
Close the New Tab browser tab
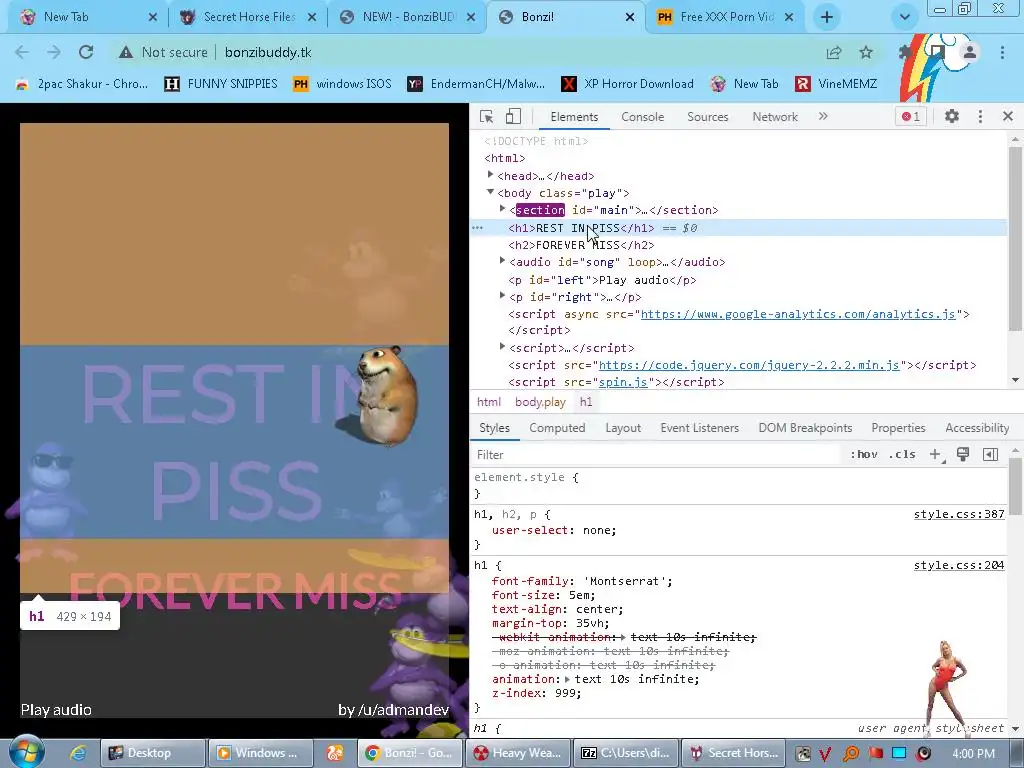(153, 17)
